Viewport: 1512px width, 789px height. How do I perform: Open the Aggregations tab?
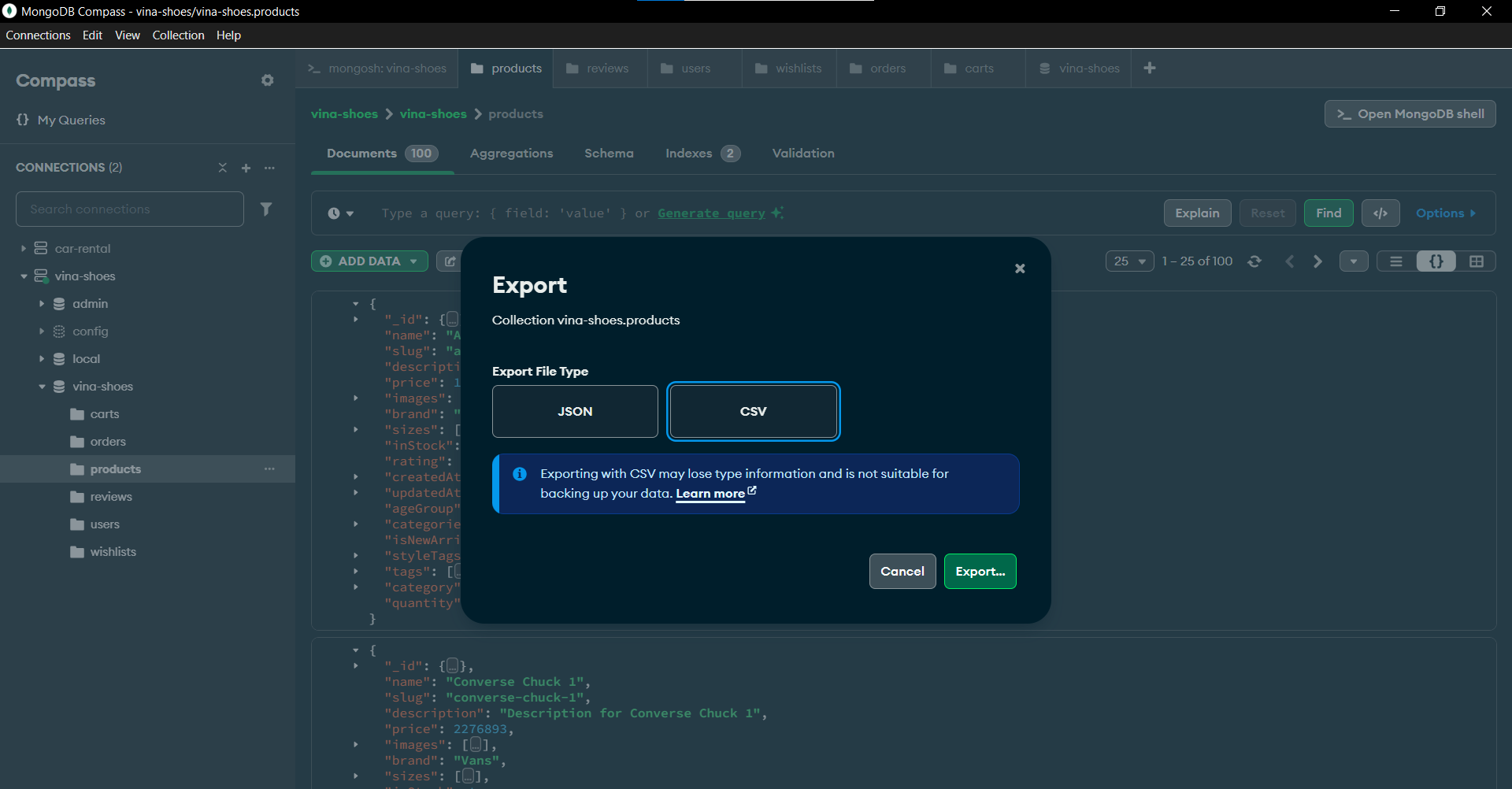click(511, 154)
